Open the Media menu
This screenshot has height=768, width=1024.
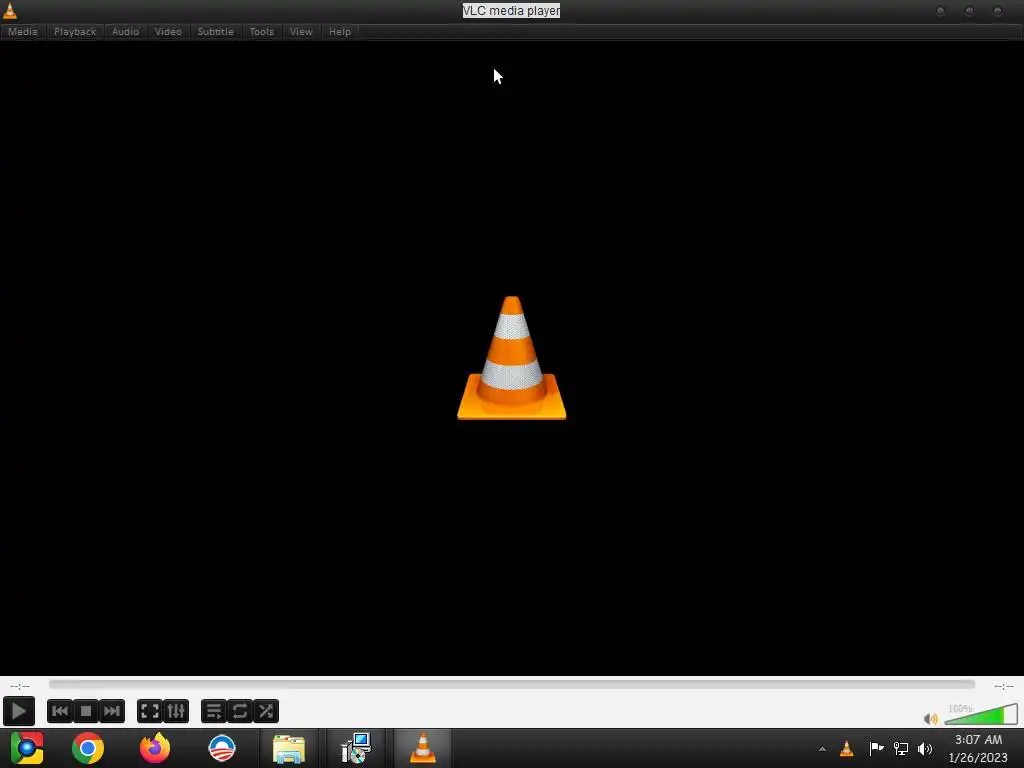click(23, 31)
